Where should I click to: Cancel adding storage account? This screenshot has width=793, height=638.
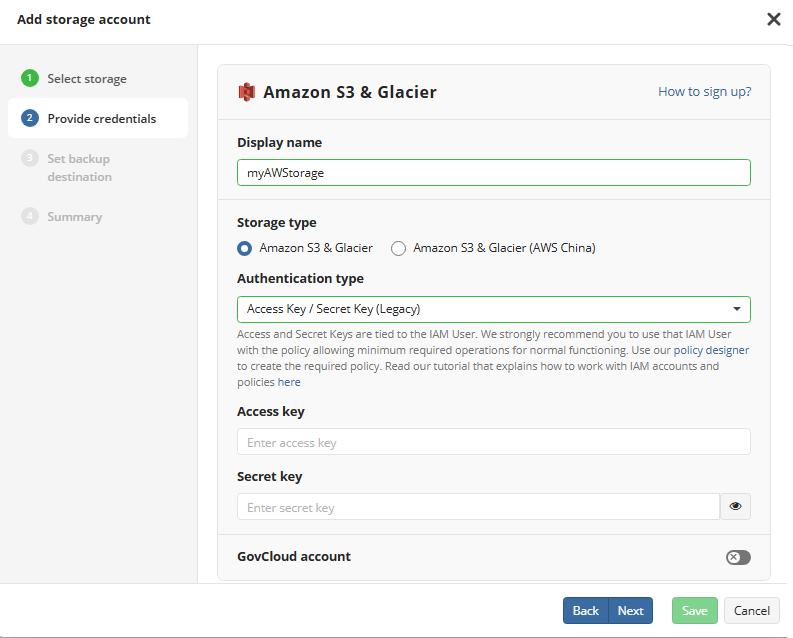pyautogui.click(x=752, y=611)
